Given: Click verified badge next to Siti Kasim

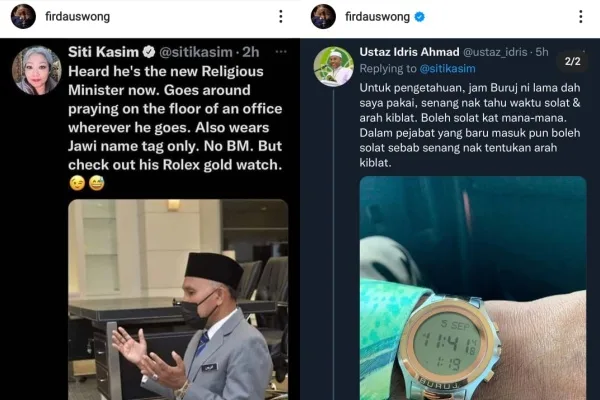Looking at the screenshot, I should [150, 52].
